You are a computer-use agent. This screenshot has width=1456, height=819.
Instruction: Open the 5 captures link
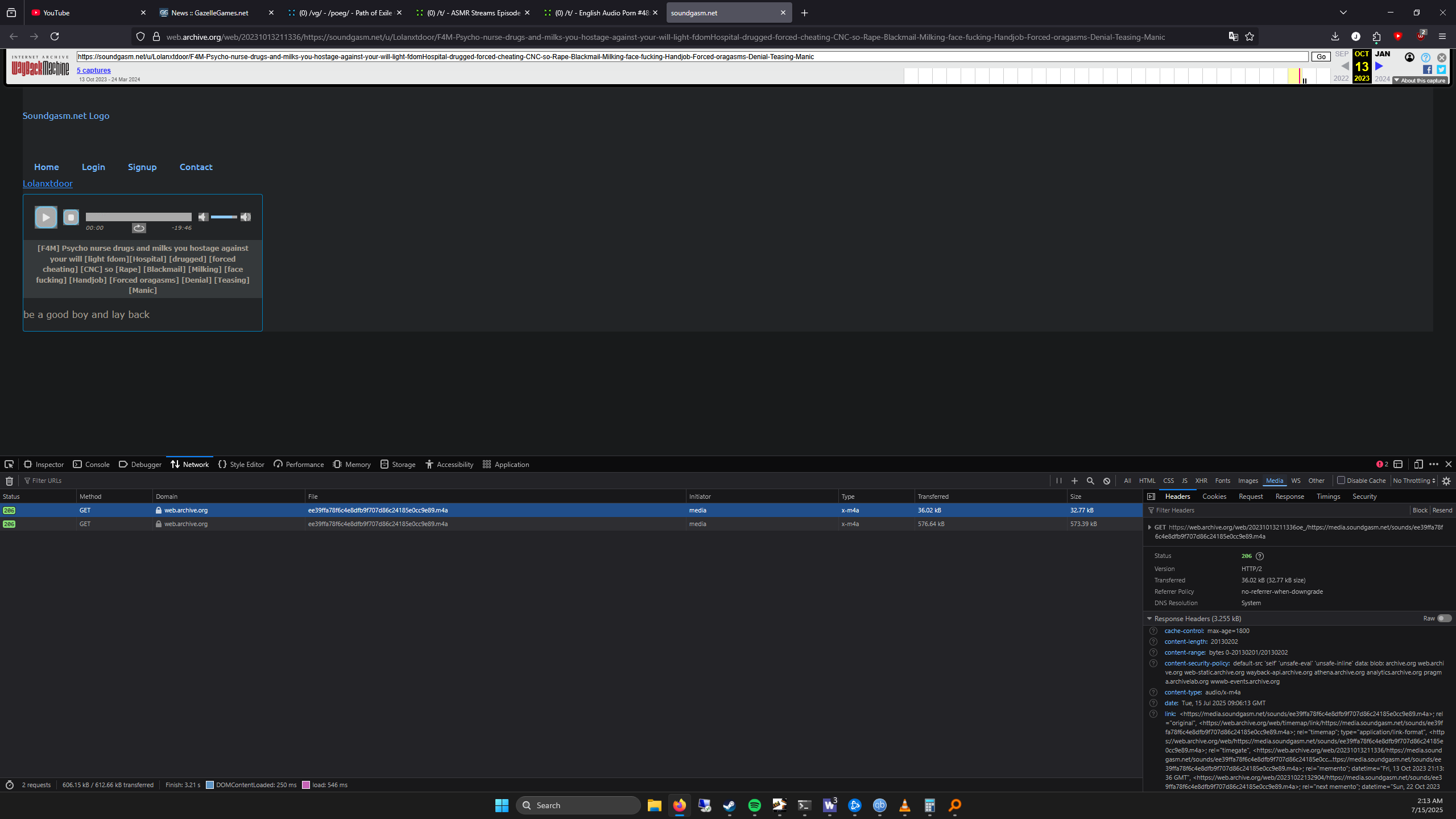click(94, 71)
